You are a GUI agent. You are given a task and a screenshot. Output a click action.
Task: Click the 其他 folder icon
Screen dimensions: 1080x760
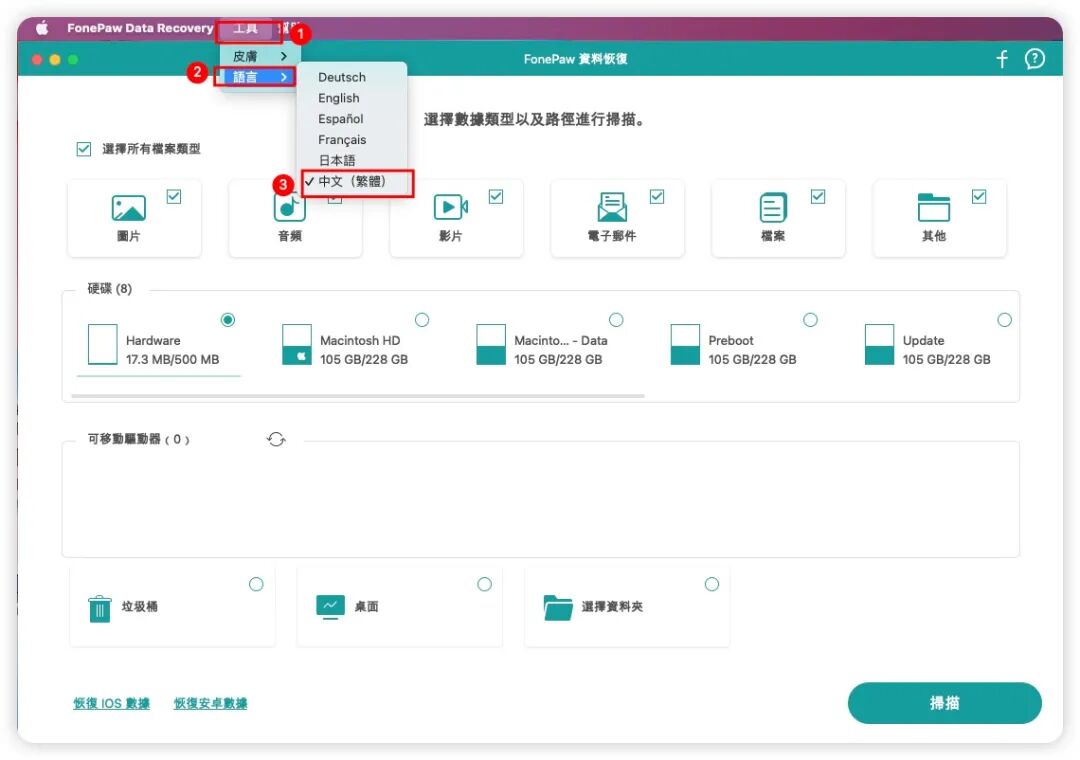pos(934,207)
